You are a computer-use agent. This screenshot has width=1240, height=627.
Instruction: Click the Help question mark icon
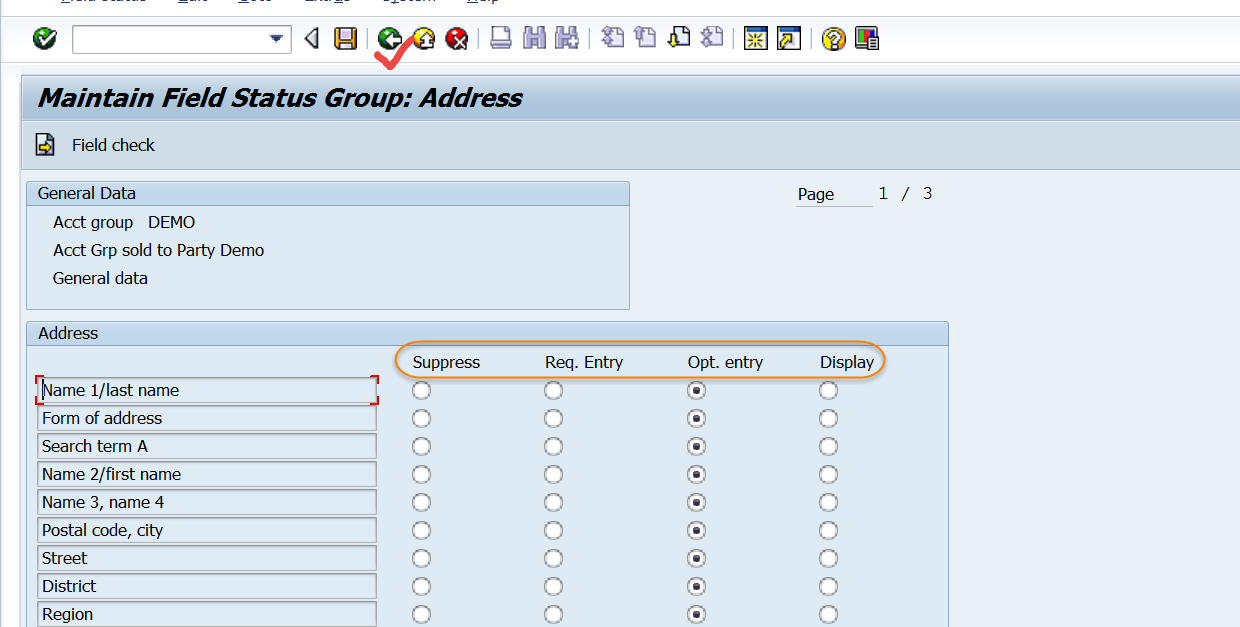833,39
